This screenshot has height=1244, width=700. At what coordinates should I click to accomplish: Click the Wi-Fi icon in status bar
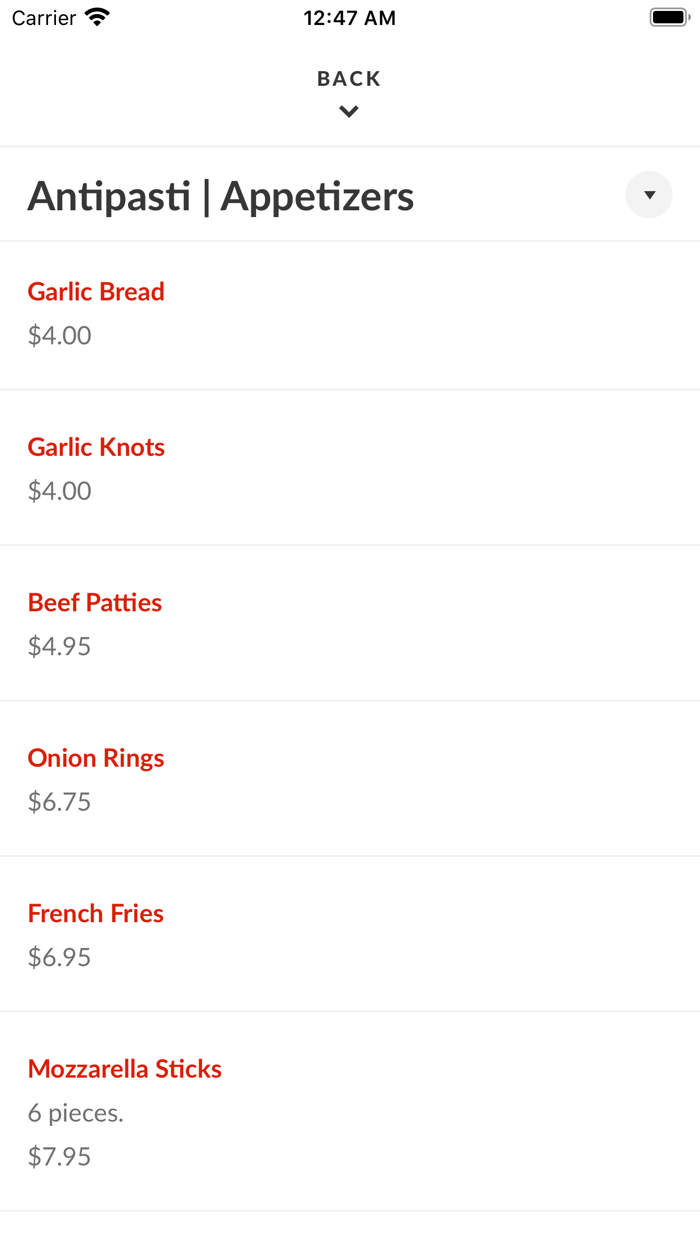point(98,17)
